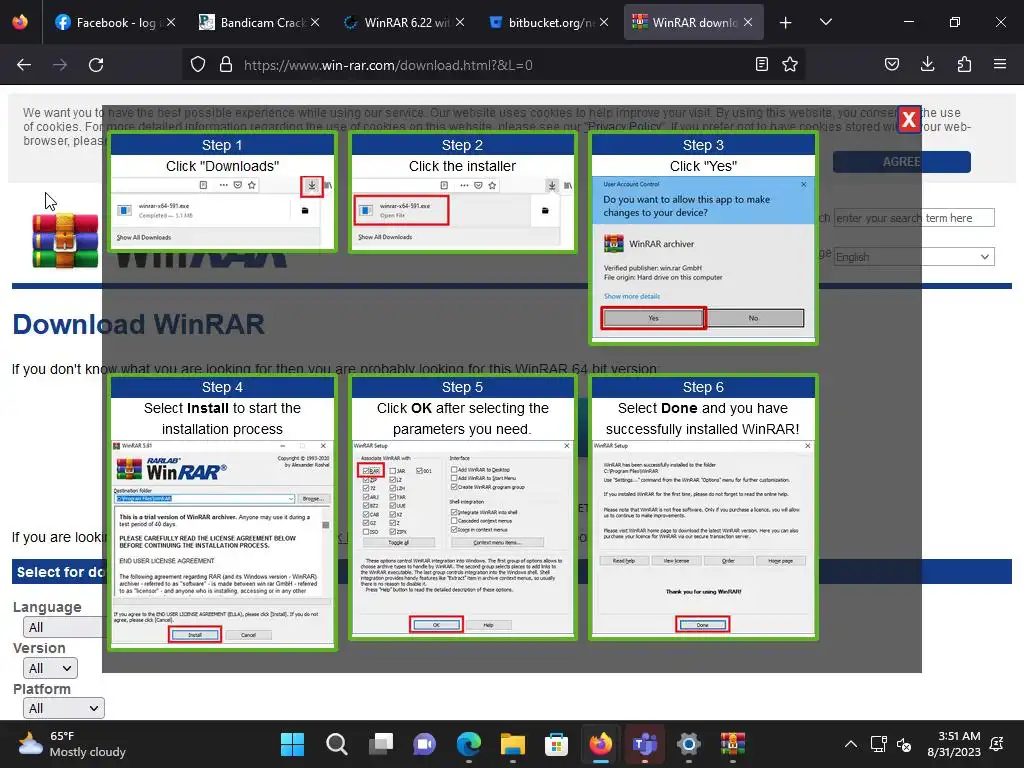List all tabs dropdown arrow
The image size is (1024, 768).
[x=825, y=22]
